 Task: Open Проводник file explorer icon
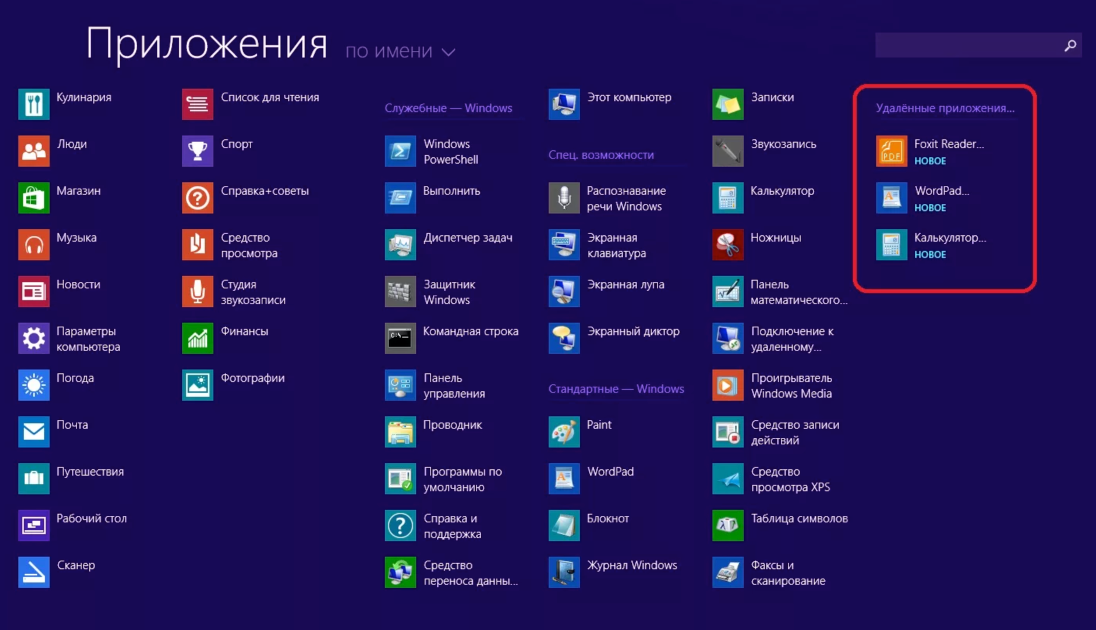(x=401, y=432)
